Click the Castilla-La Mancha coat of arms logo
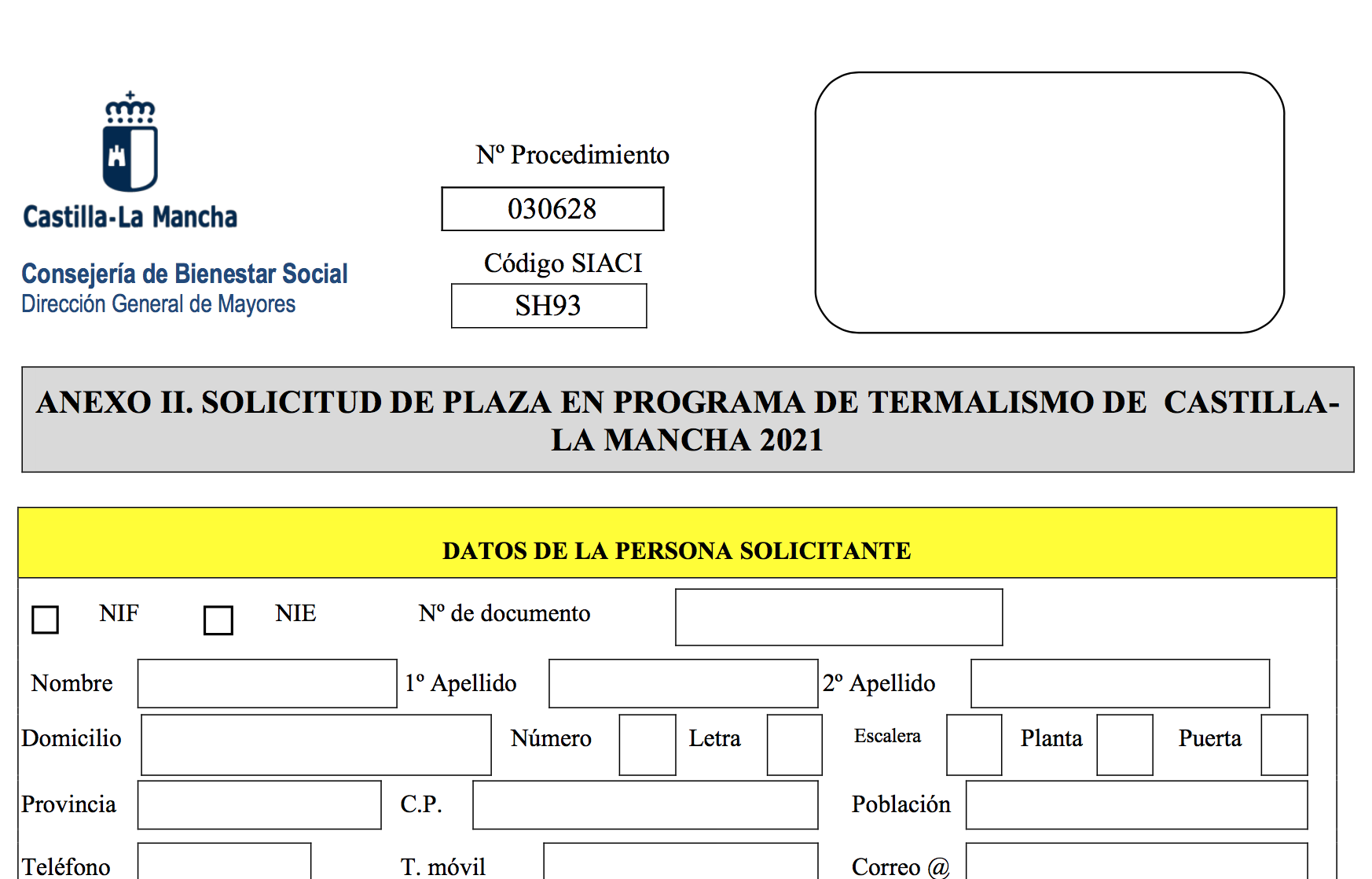1372x879 pixels. [x=130, y=142]
